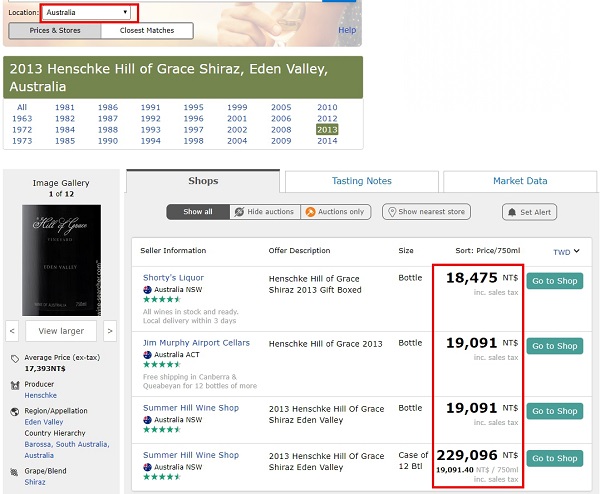The image size is (600, 494).
Task: Open the TWD currency dropdown
Action: 566,252
